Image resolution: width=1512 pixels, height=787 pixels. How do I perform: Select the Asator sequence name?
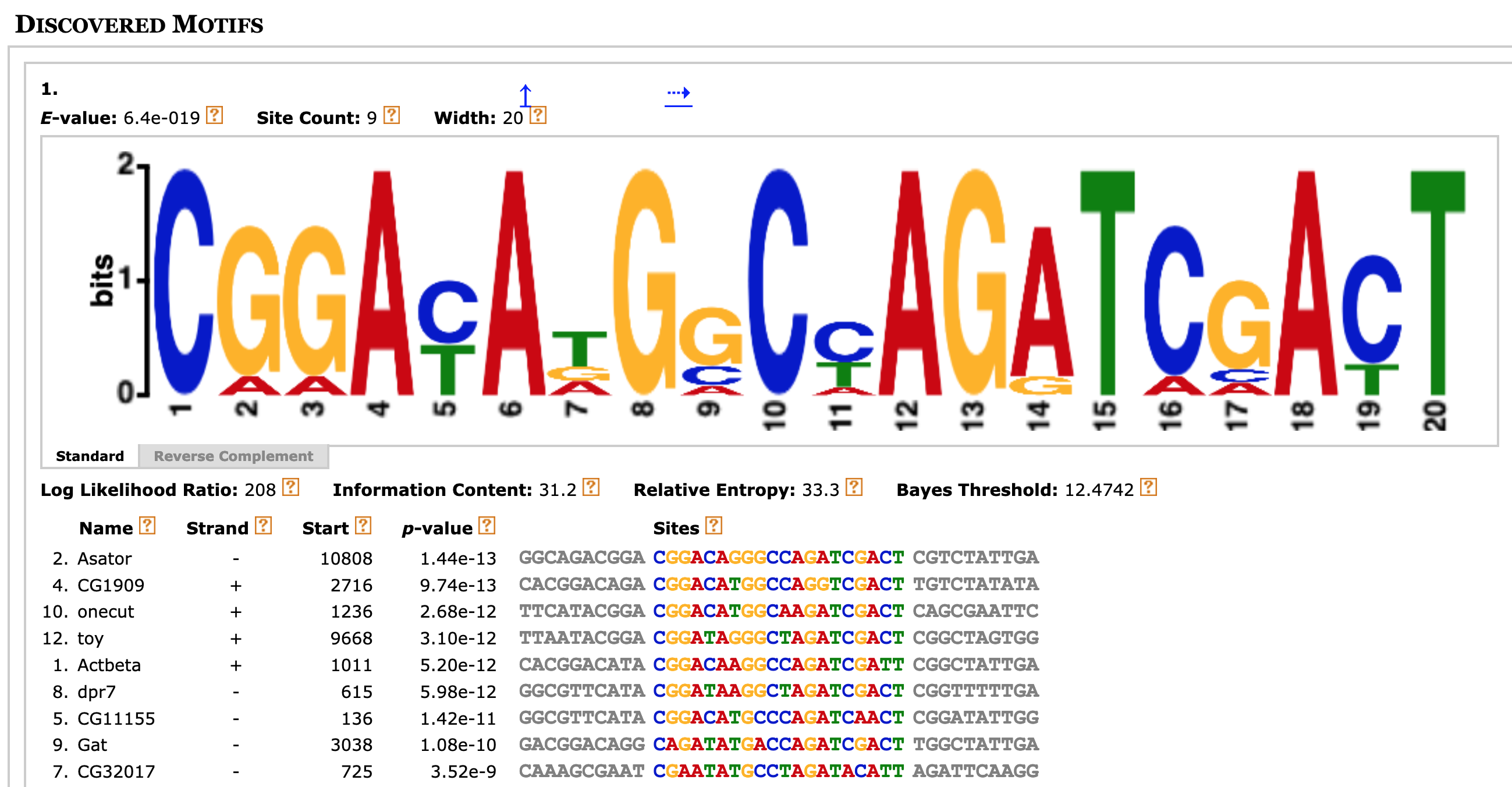pyautogui.click(x=105, y=558)
